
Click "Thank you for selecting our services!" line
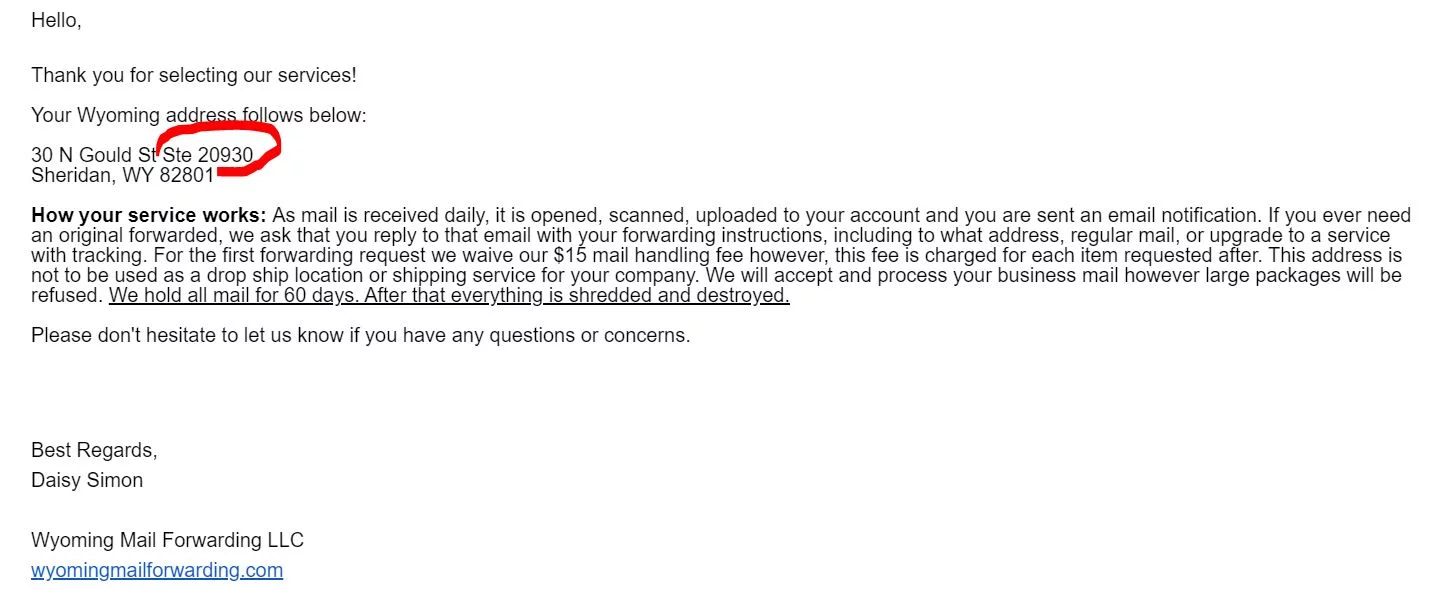coord(193,75)
